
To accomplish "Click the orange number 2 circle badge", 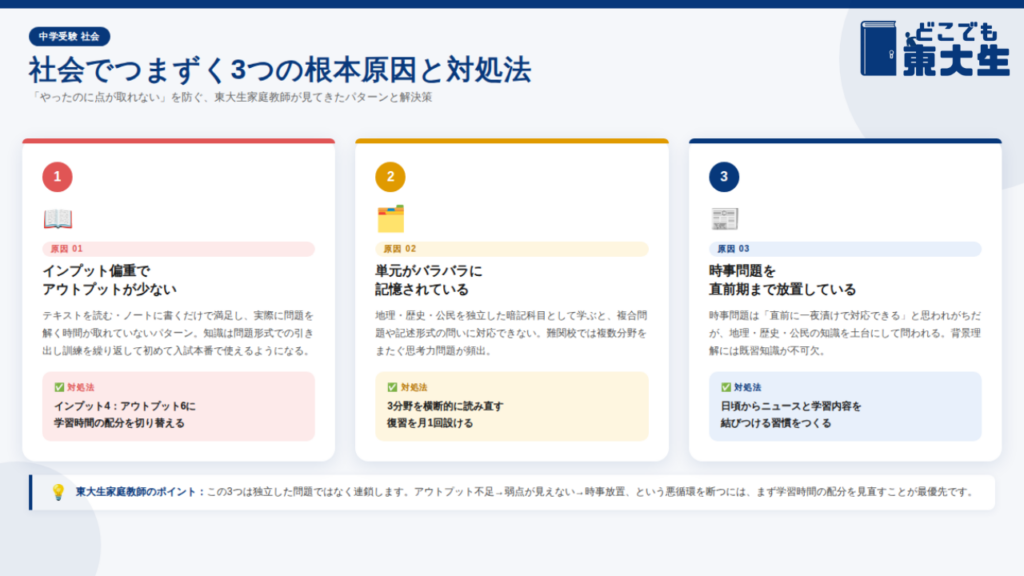I will [x=391, y=176].
